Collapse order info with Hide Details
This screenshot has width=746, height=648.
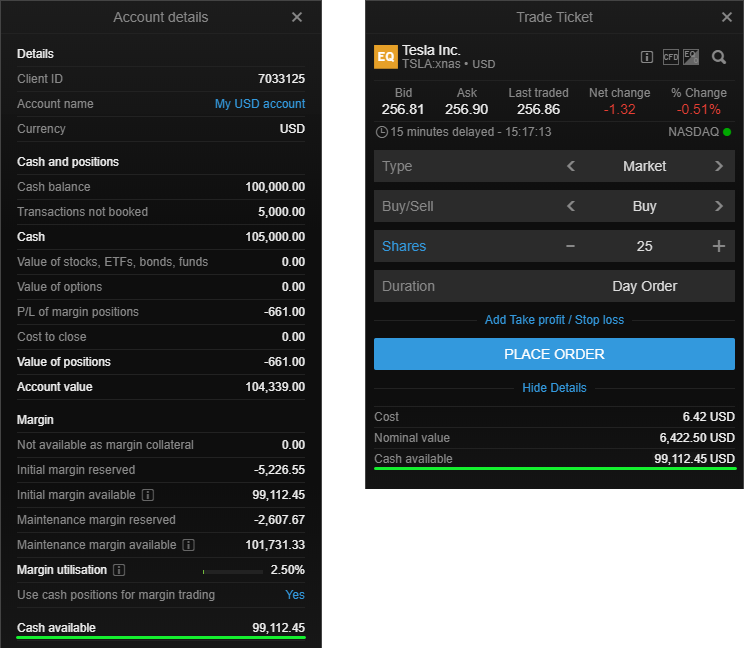(x=554, y=388)
